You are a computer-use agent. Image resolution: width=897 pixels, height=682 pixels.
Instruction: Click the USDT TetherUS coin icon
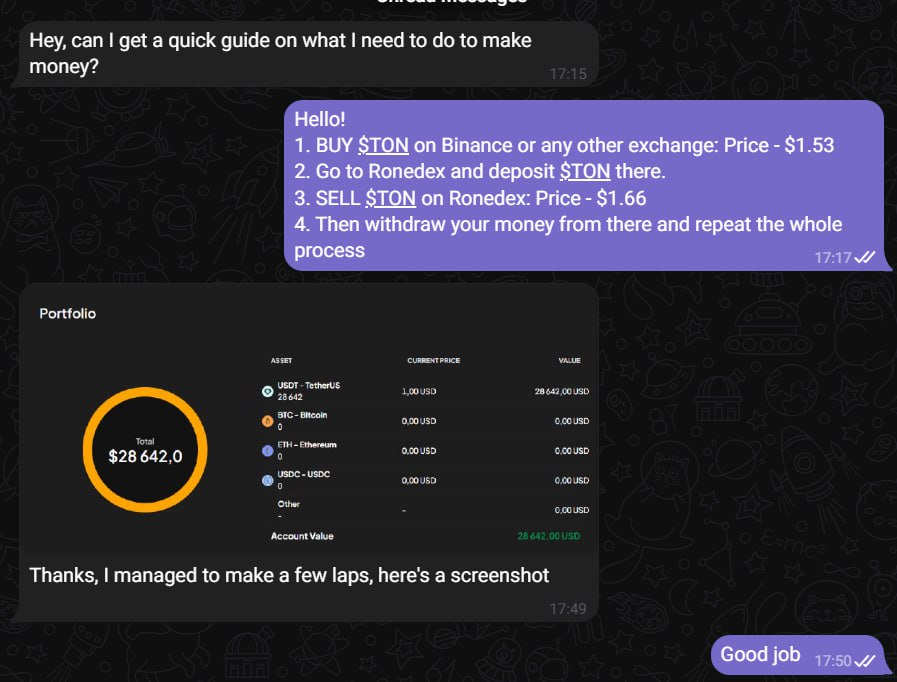[x=267, y=391]
